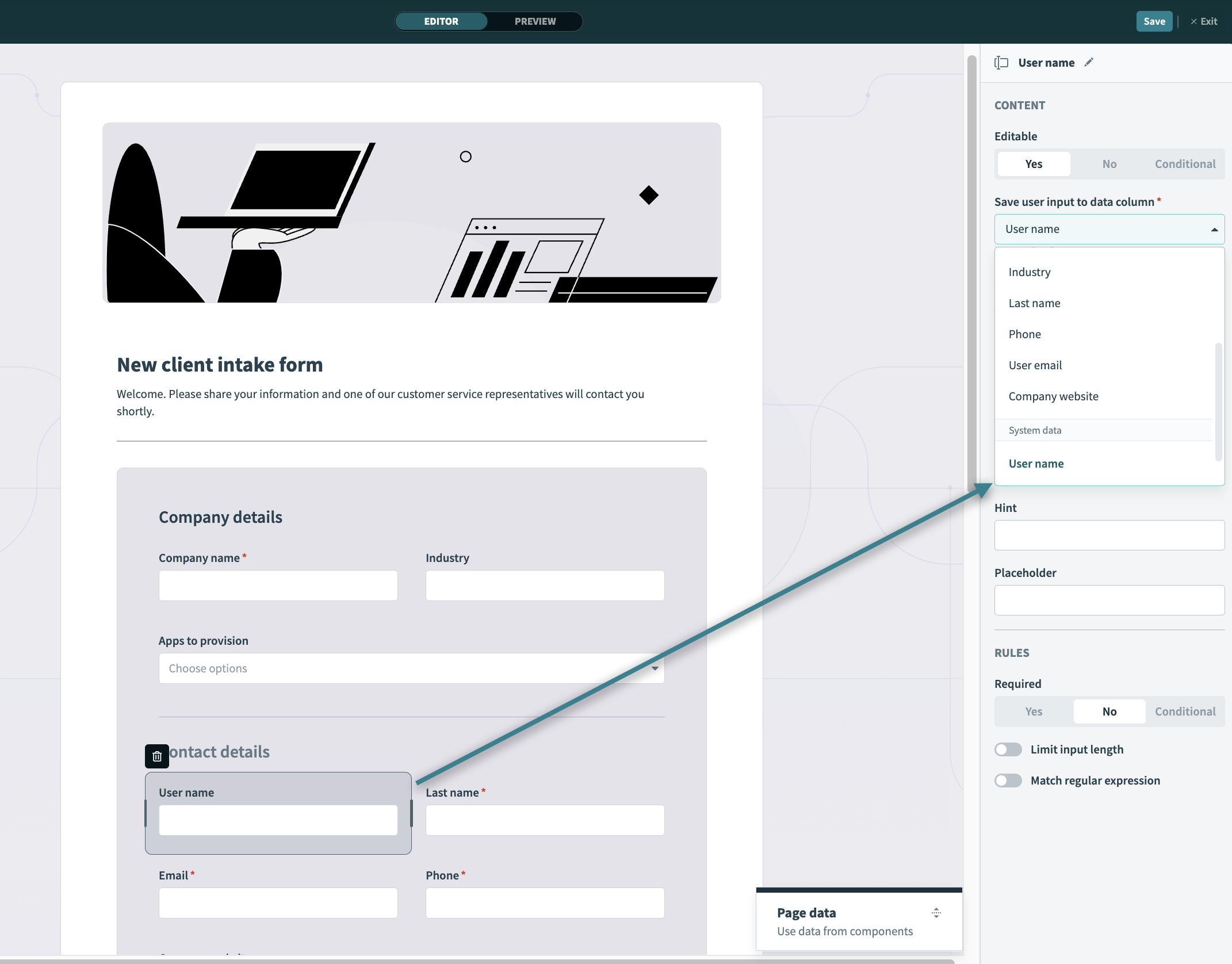Viewport: 1232px width, 964px height.
Task: Switch to PREVIEW tab
Action: point(535,20)
